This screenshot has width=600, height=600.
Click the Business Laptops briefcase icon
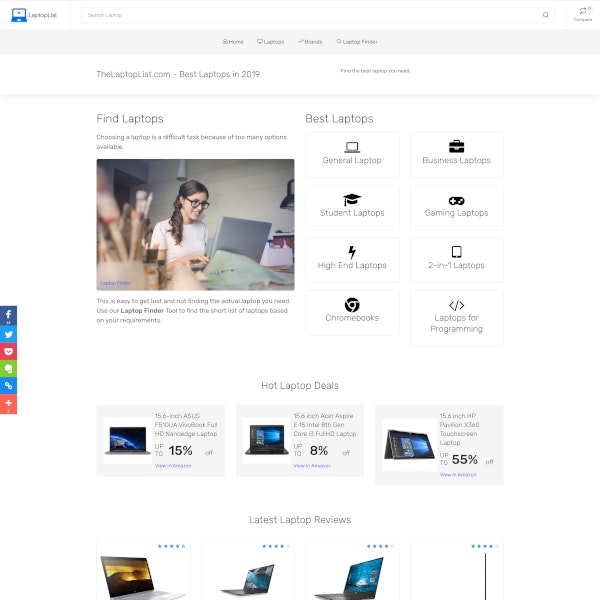tap(457, 146)
